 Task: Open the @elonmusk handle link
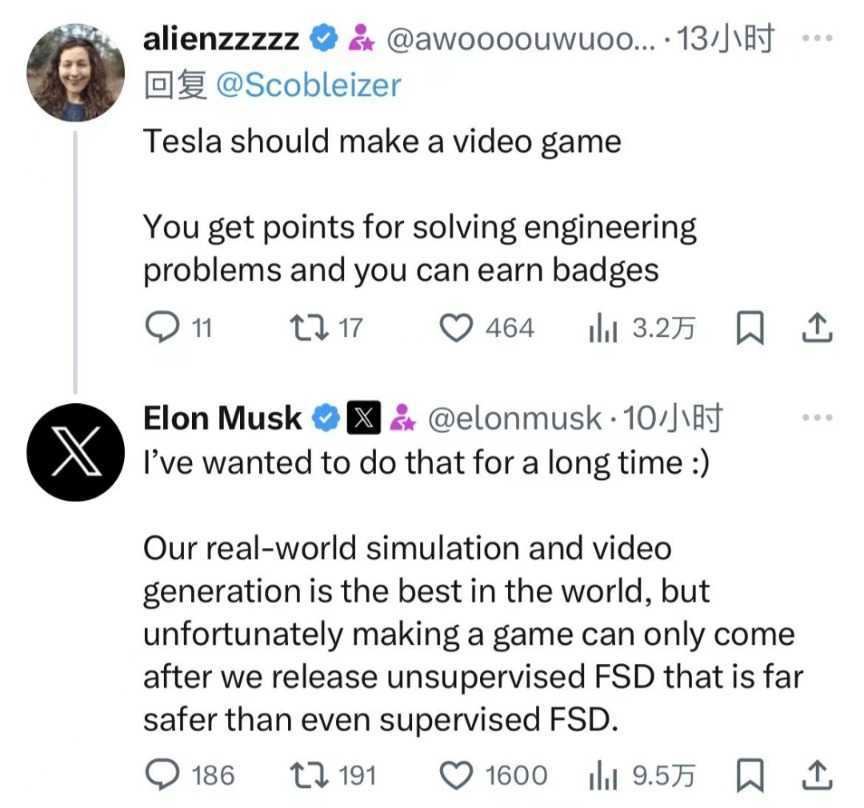point(515,418)
